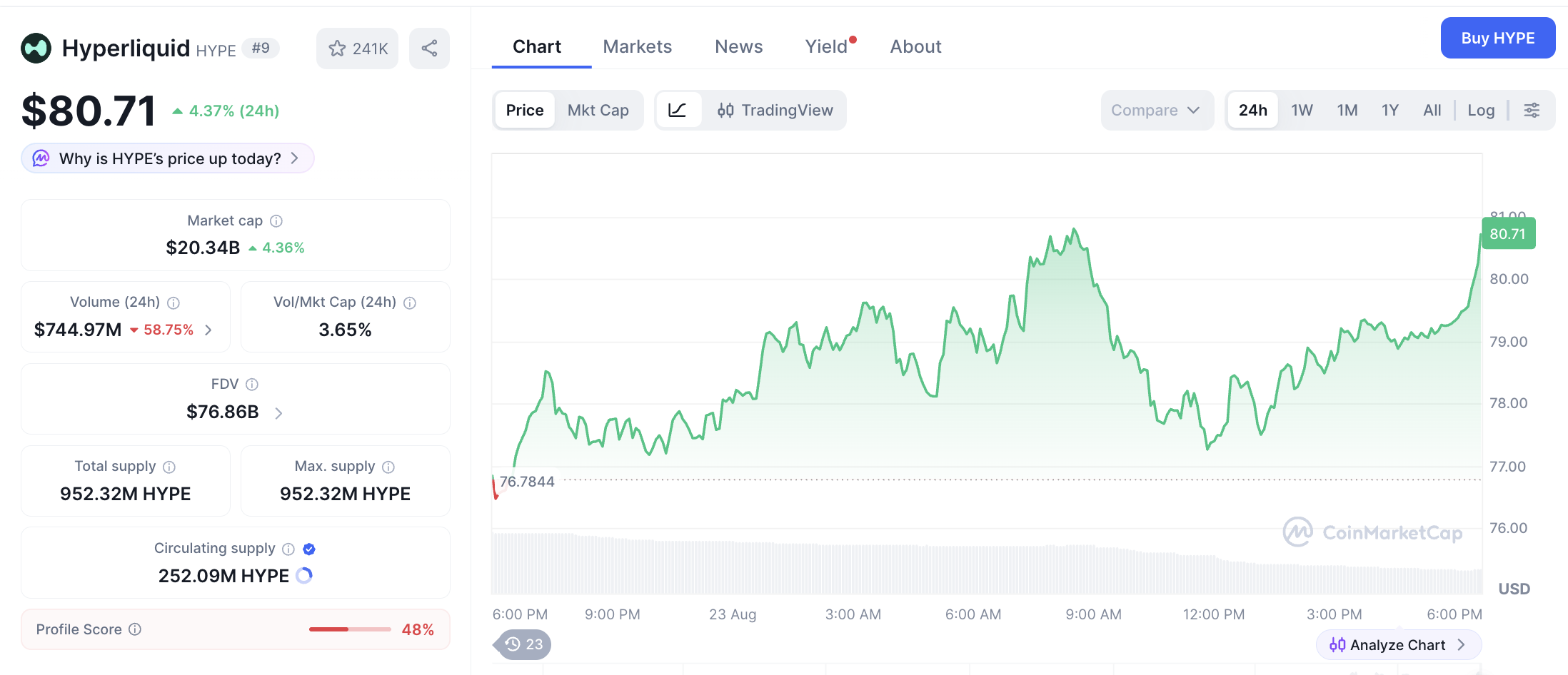Click Market cap info icon

coord(276,221)
